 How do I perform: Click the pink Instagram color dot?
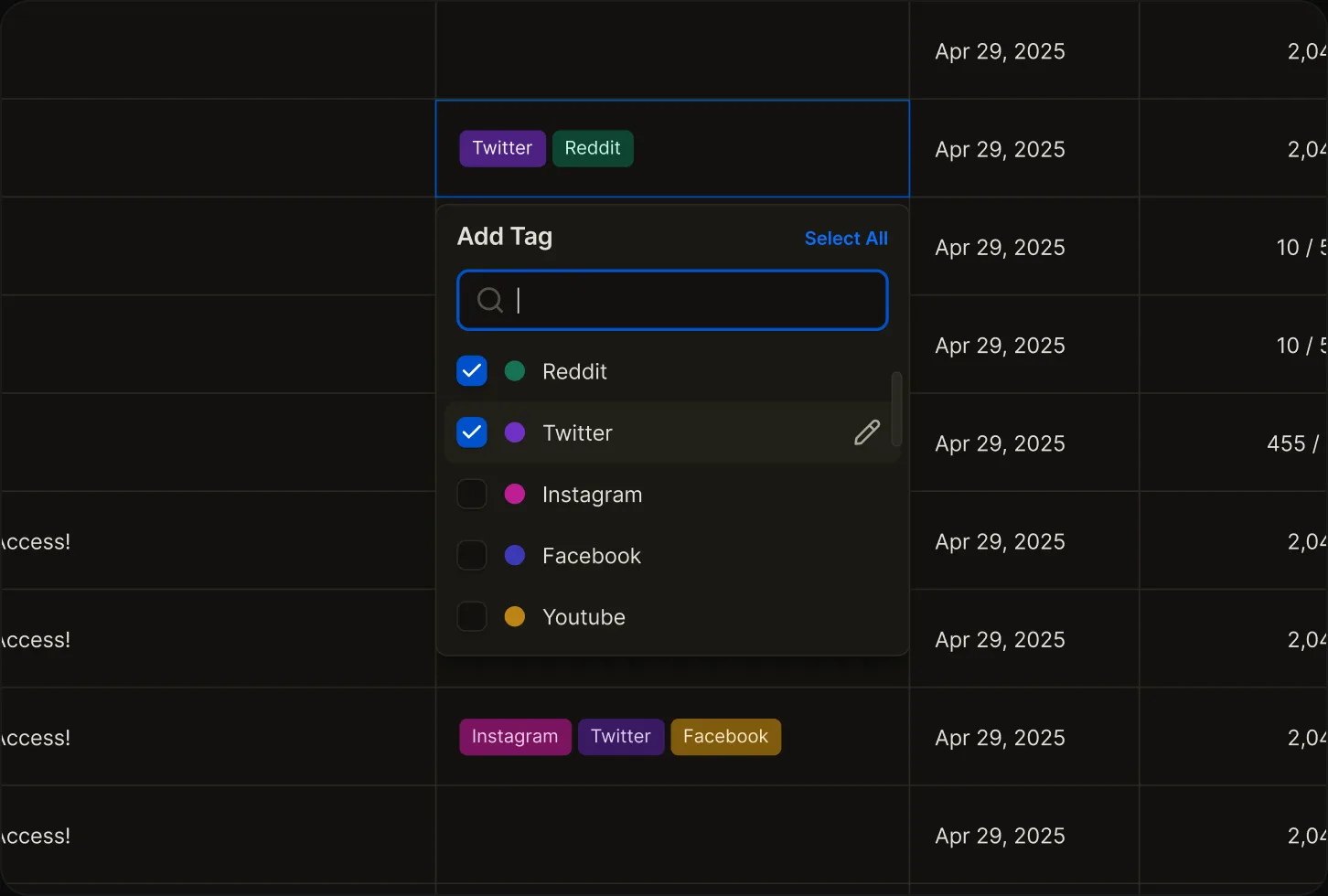point(515,494)
